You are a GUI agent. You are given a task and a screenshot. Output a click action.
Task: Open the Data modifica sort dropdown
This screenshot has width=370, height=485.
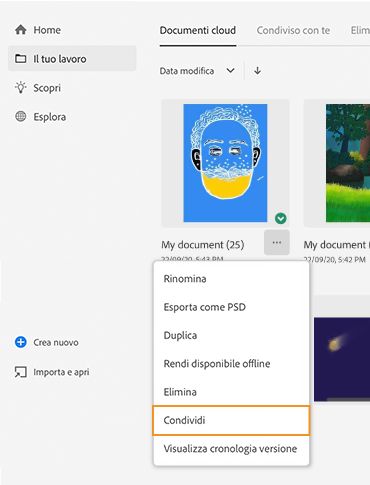(197, 71)
